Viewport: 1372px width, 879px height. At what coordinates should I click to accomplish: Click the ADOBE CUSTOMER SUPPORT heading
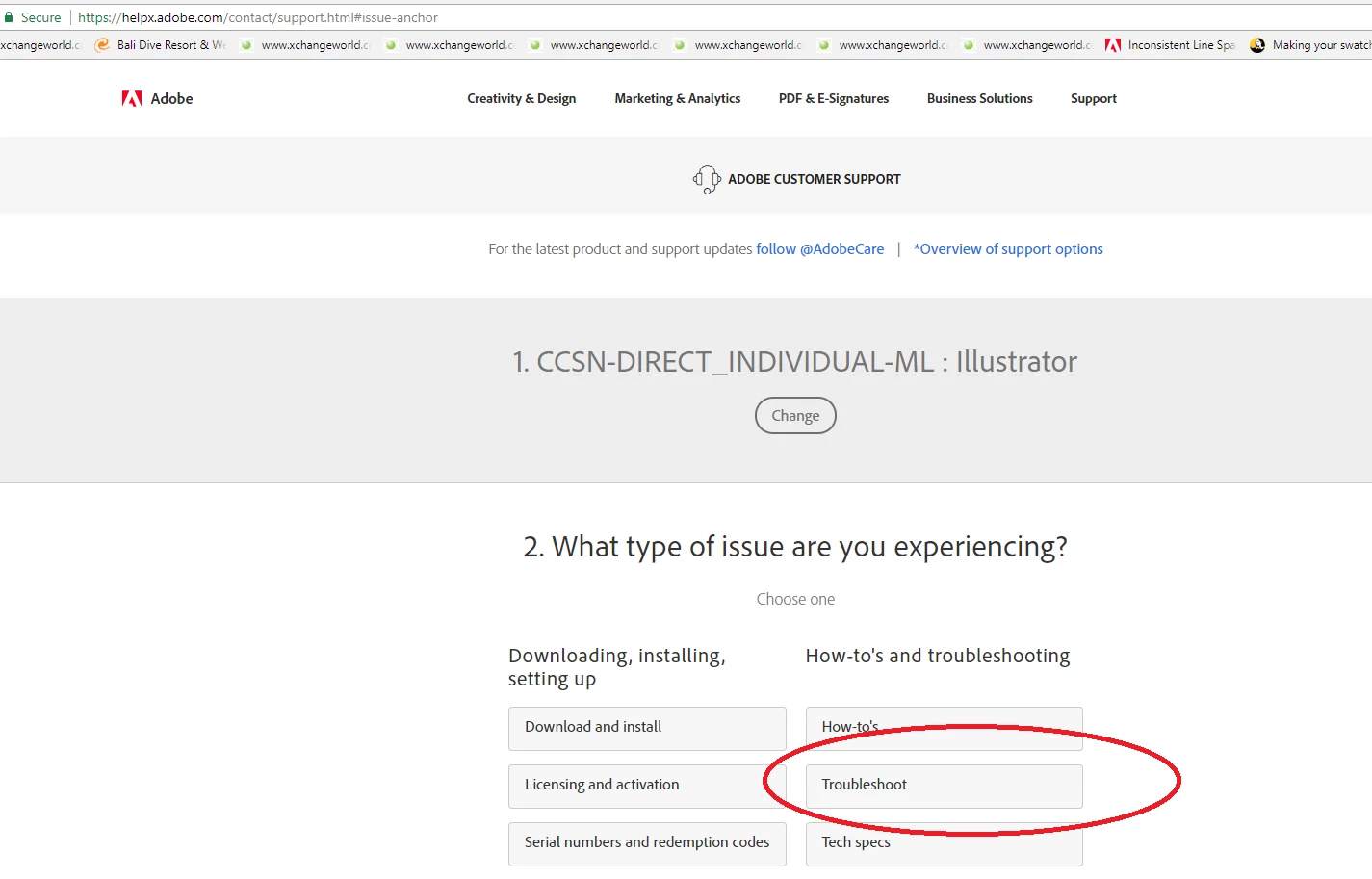pos(815,179)
